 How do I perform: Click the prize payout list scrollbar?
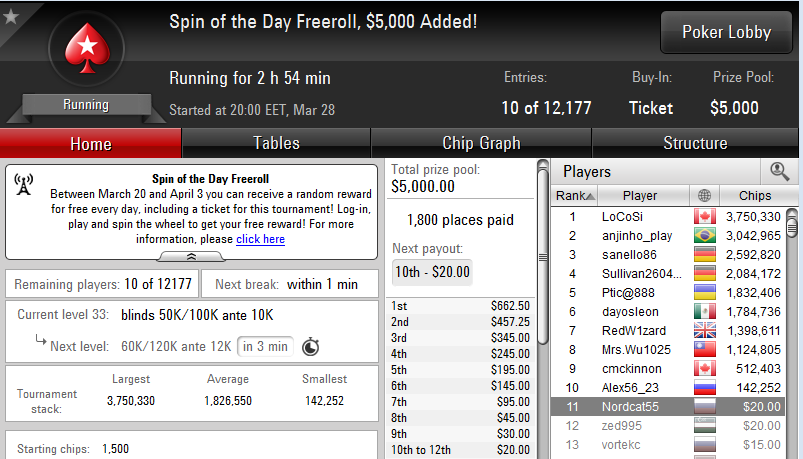coord(543,256)
